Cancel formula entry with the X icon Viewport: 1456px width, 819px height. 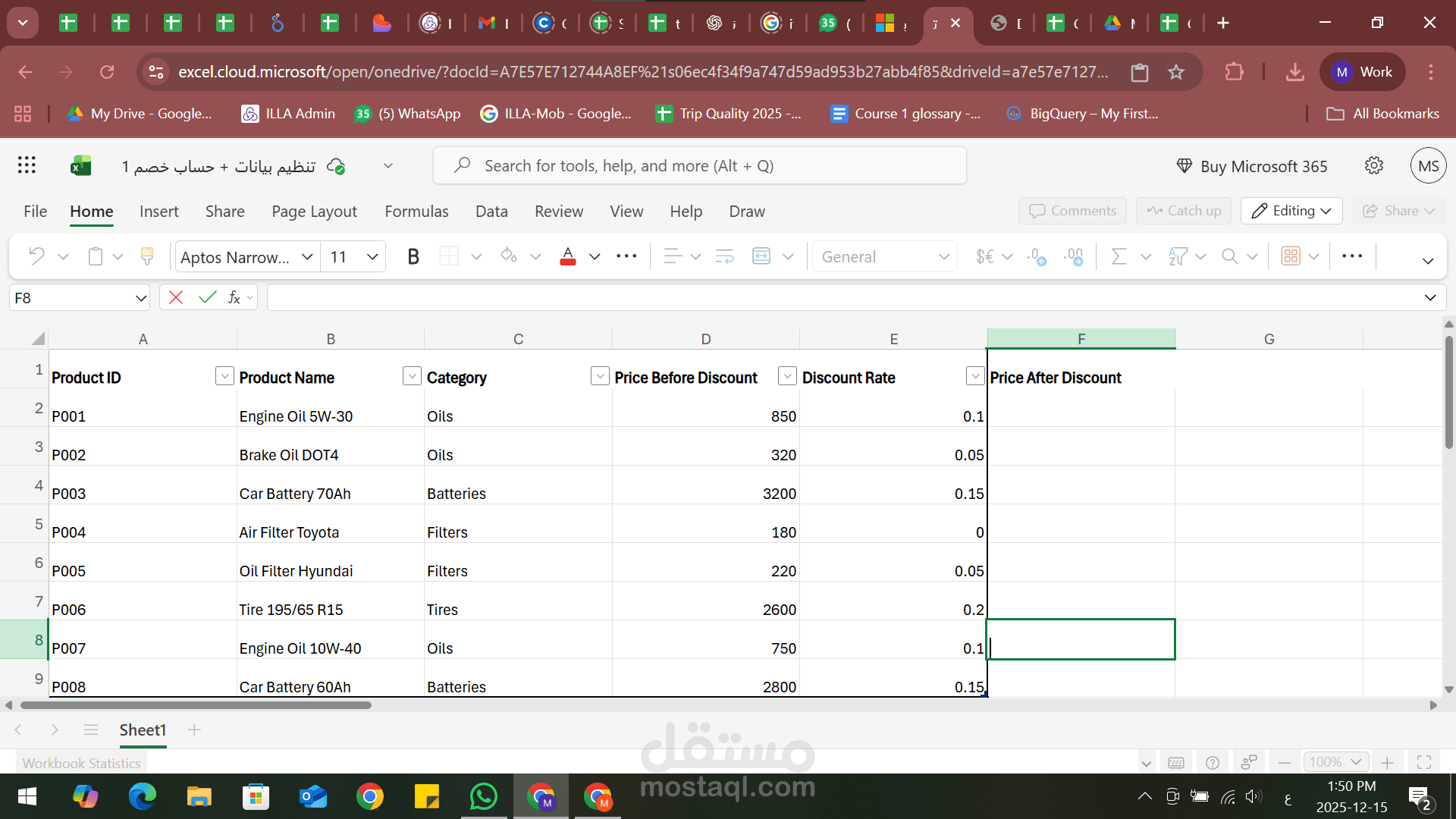[x=176, y=298]
